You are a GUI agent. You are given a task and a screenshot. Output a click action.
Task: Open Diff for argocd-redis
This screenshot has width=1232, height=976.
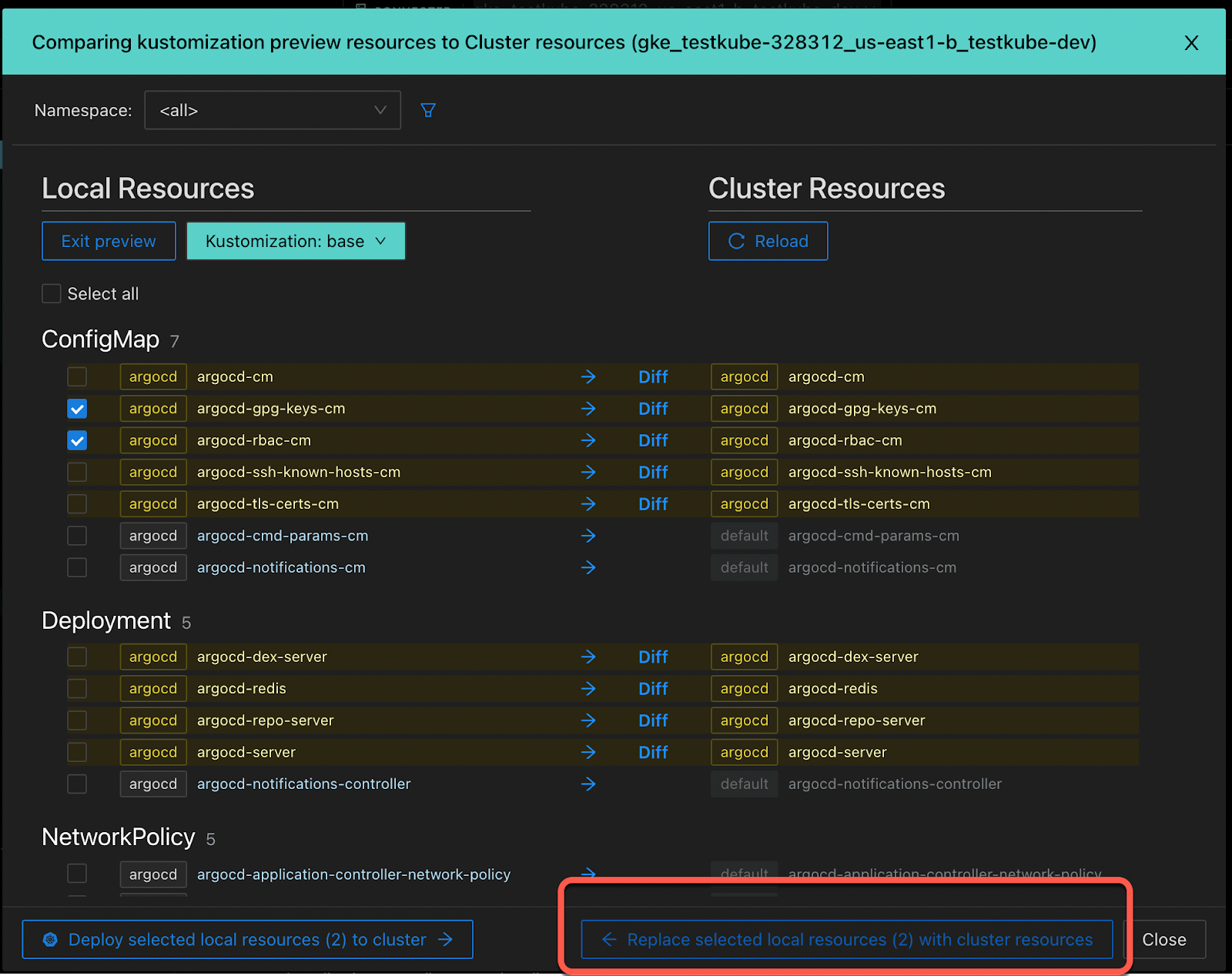coord(653,689)
